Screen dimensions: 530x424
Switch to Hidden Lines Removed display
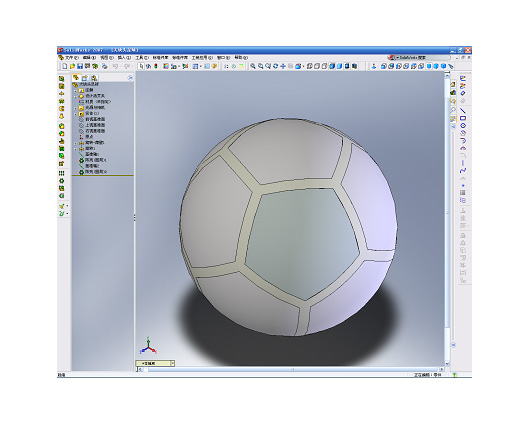(324, 67)
